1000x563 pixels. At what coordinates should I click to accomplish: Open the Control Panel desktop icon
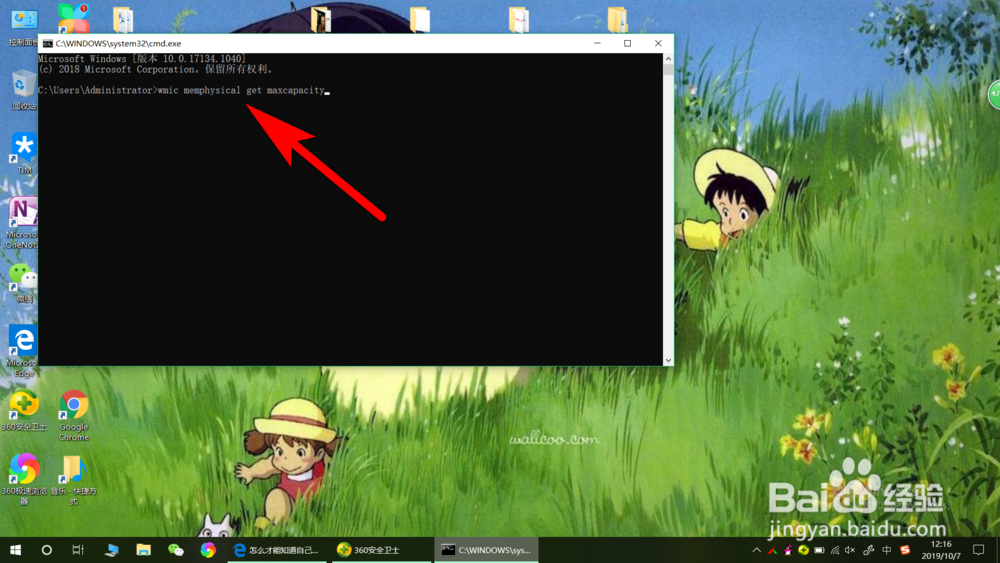click(24, 26)
